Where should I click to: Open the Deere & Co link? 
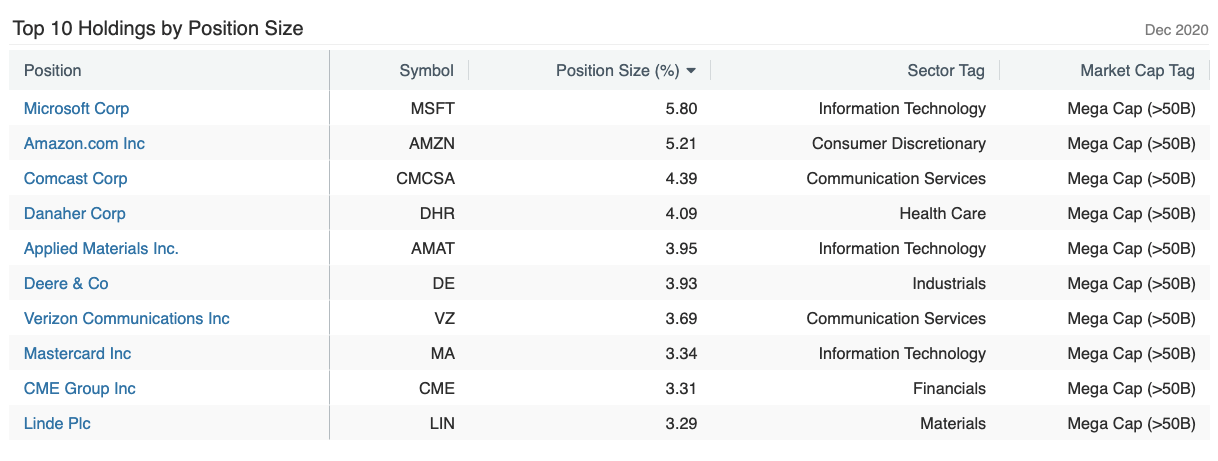coord(66,283)
